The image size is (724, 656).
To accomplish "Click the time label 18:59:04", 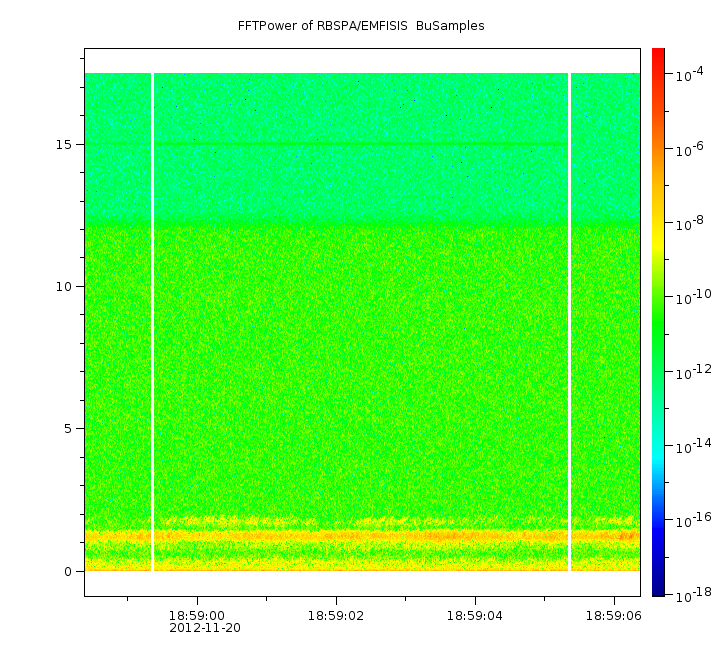I will pyautogui.click(x=475, y=616).
